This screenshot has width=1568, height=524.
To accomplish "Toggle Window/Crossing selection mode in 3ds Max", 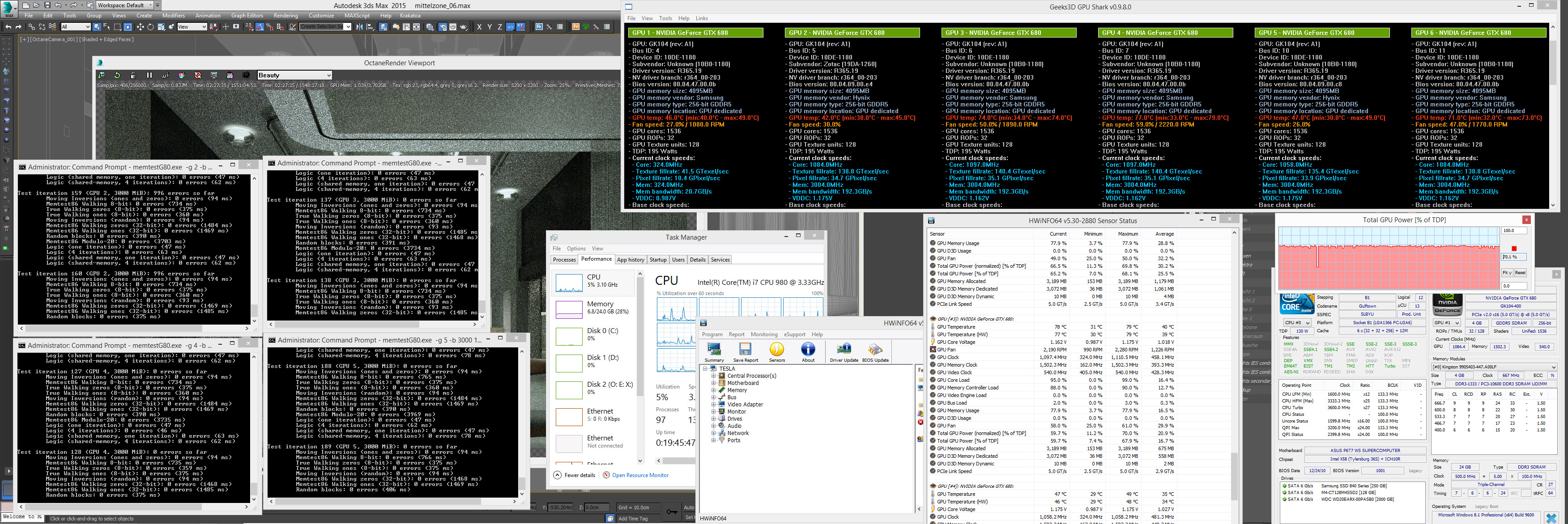I will pos(128,27).
